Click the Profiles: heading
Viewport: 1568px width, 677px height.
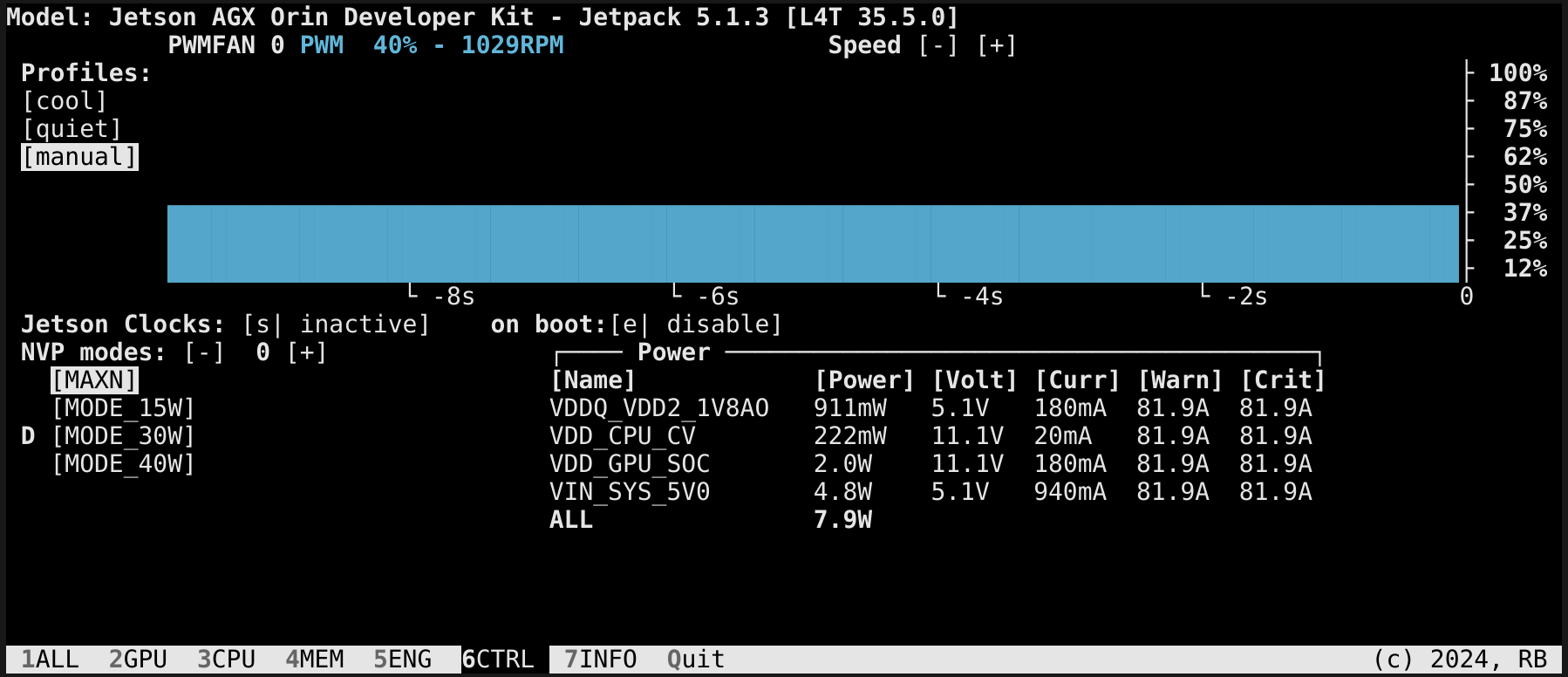pos(86,73)
